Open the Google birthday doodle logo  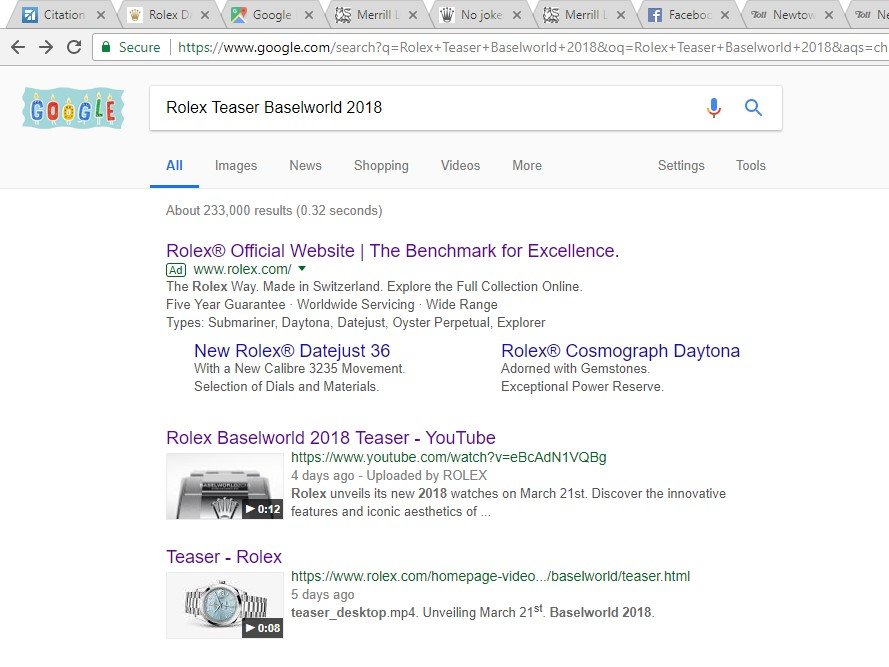pos(73,108)
